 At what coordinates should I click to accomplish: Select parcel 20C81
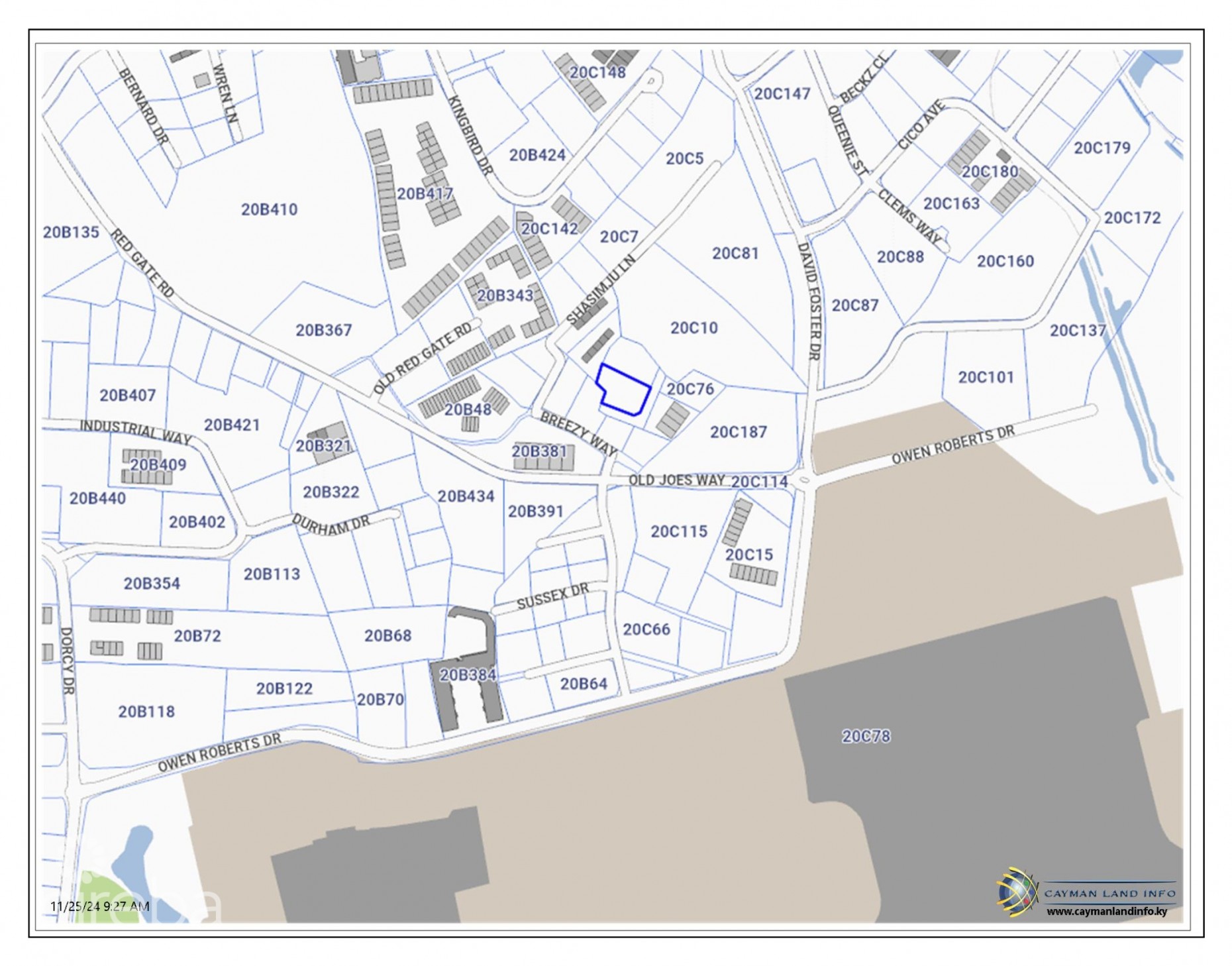click(x=735, y=253)
